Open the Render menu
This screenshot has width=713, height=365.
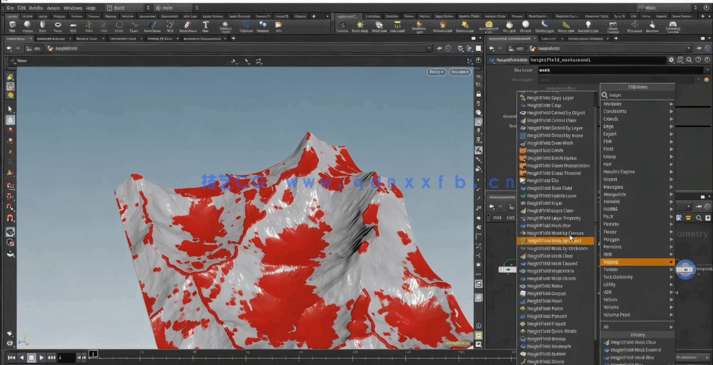click(35, 8)
